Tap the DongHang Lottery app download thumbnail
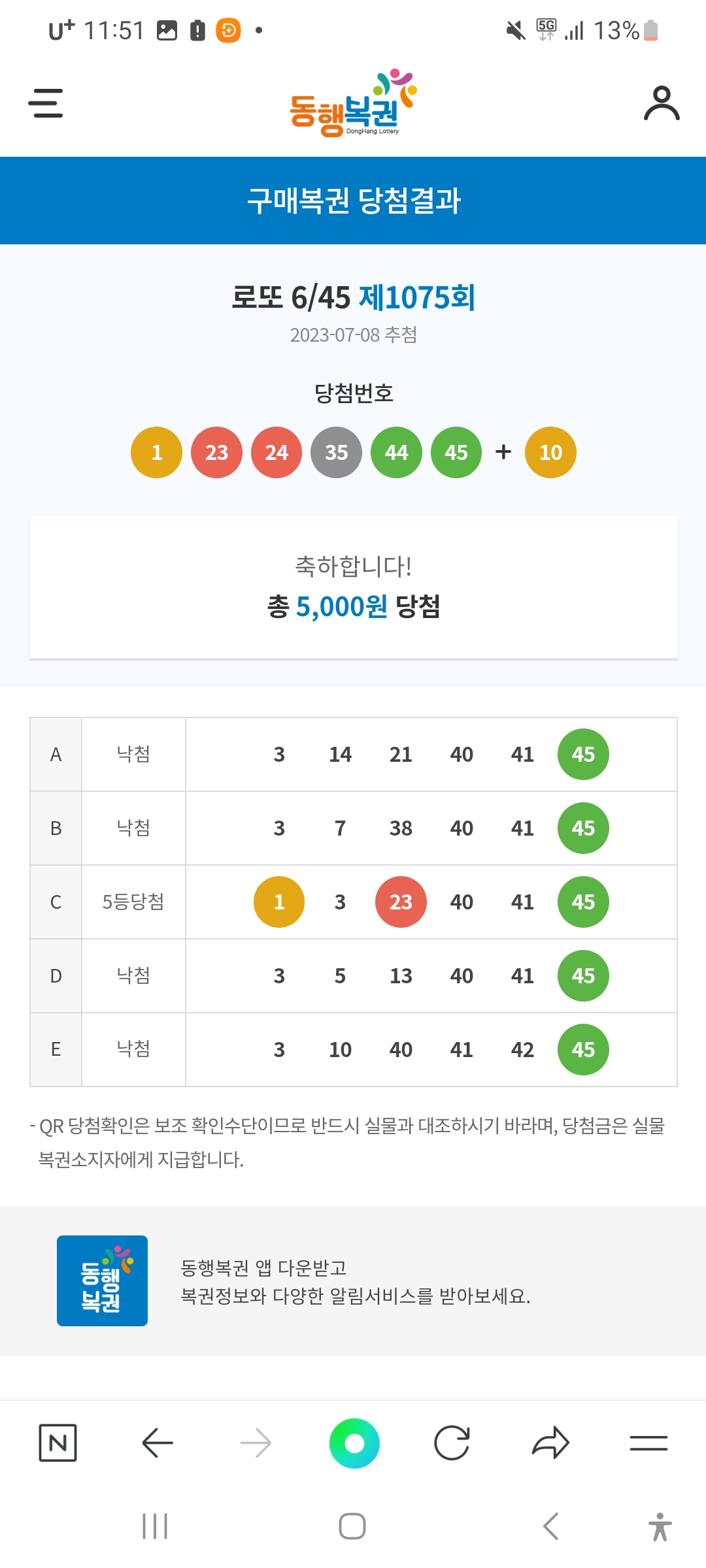The height and width of the screenshot is (1568, 706). click(x=102, y=1281)
